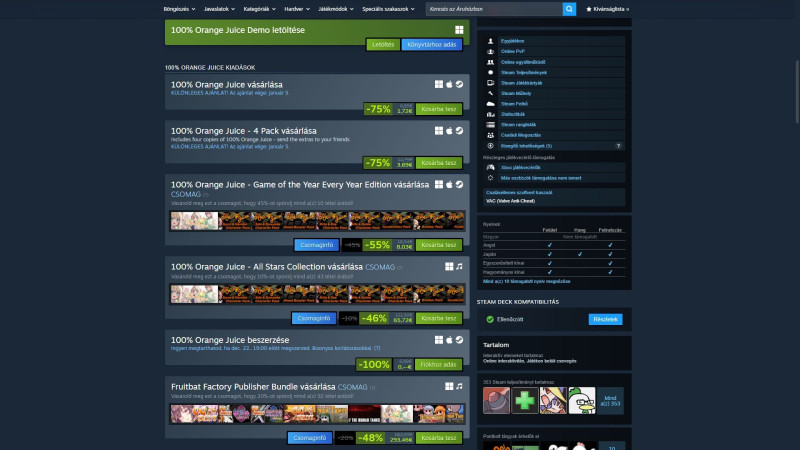
Task: Click the Fiókhoz adás button
Action: (438, 364)
